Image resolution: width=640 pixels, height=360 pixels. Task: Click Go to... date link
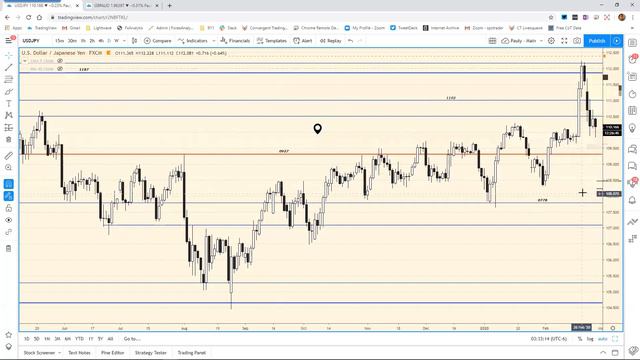[x=132, y=339]
